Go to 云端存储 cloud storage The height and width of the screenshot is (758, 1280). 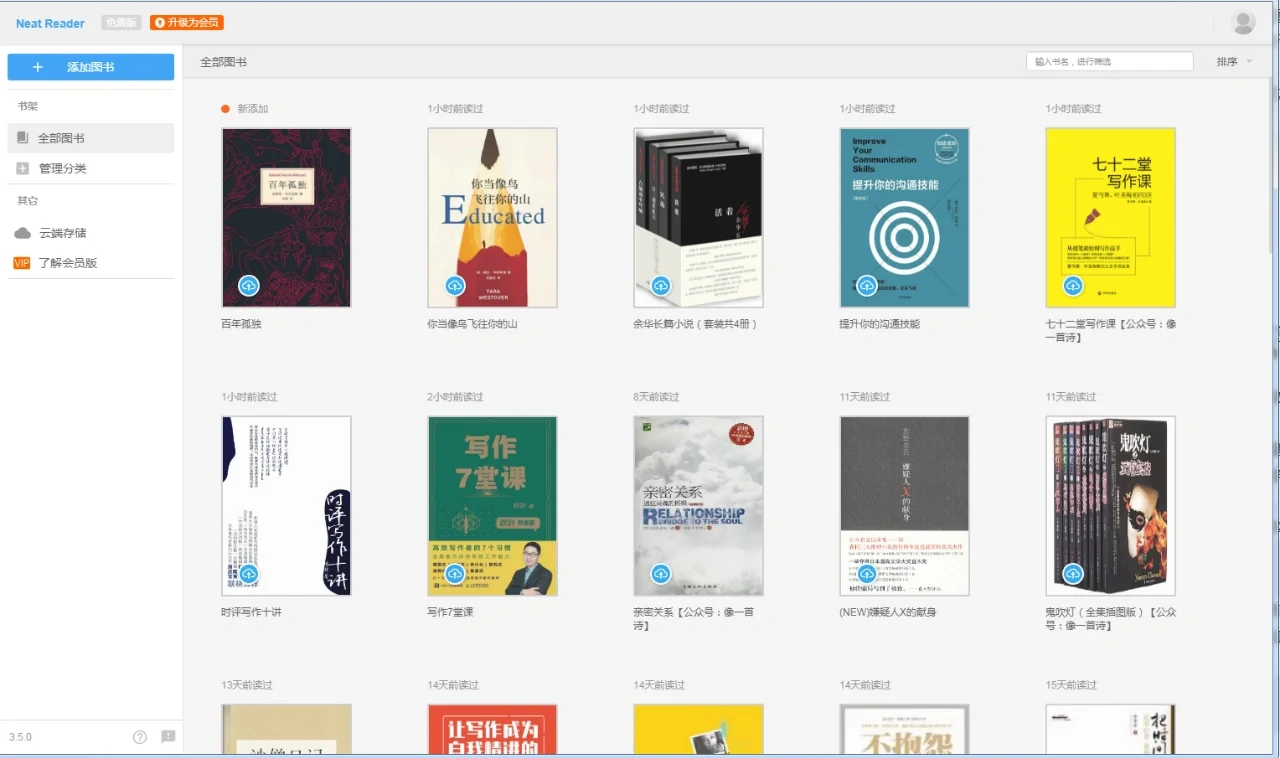click(91, 233)
